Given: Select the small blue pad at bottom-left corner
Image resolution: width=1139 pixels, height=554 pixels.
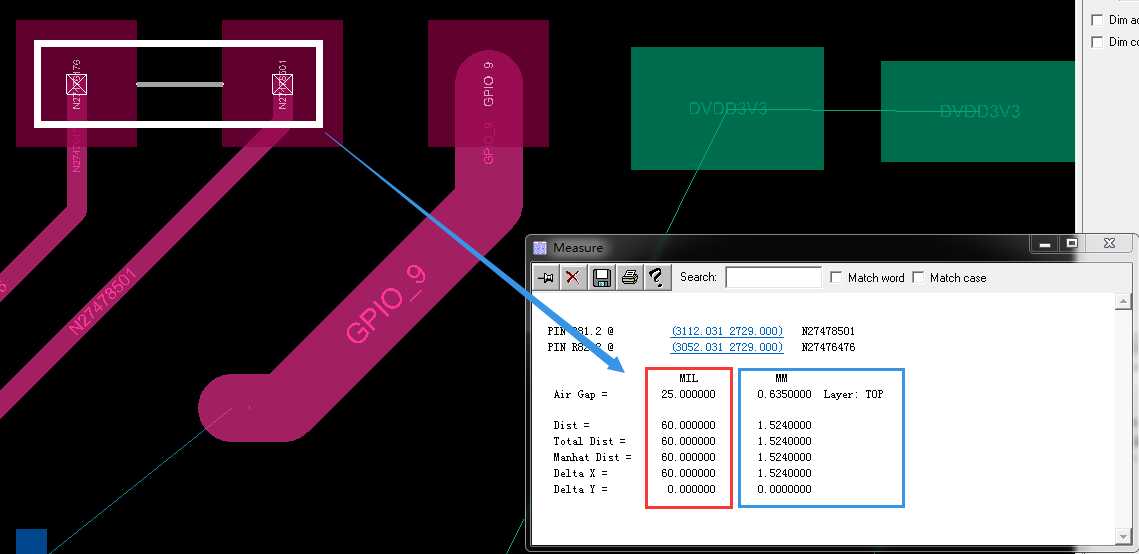Looking at the screenshot, I should click(x=31, y=542).
